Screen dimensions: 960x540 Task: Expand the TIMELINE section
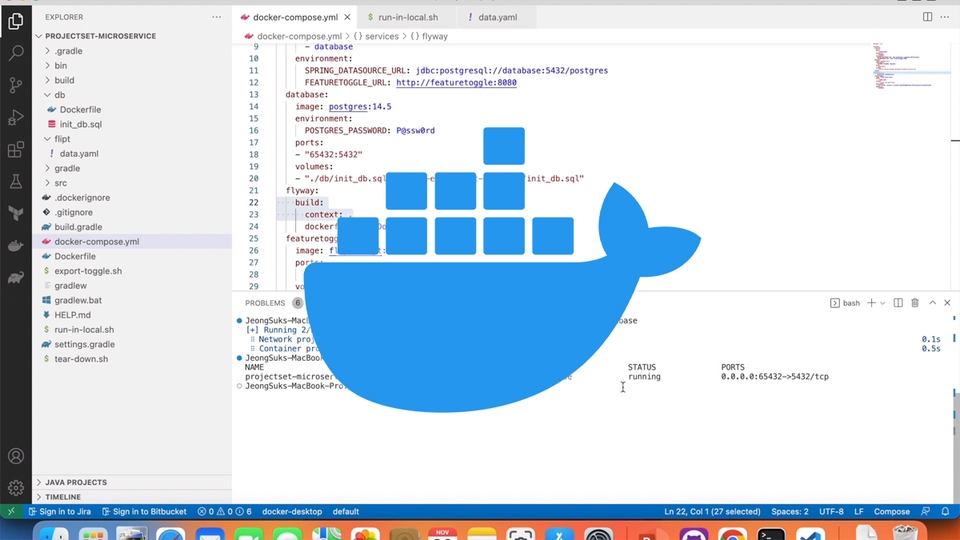(63, 497)
